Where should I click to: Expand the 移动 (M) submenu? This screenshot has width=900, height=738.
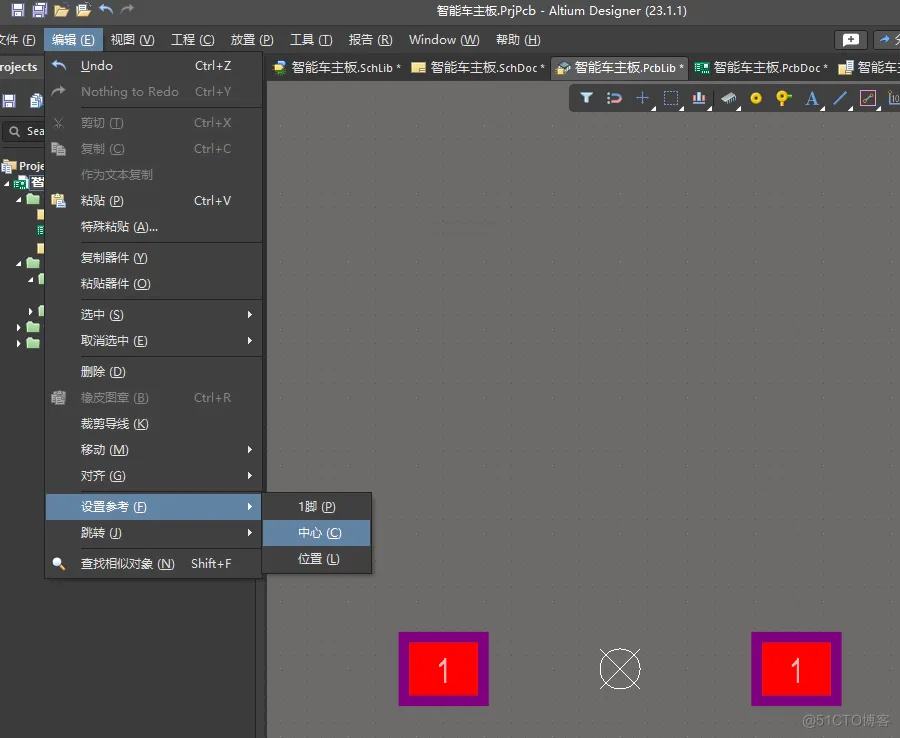pyautogui.click(x=154, y=449)
